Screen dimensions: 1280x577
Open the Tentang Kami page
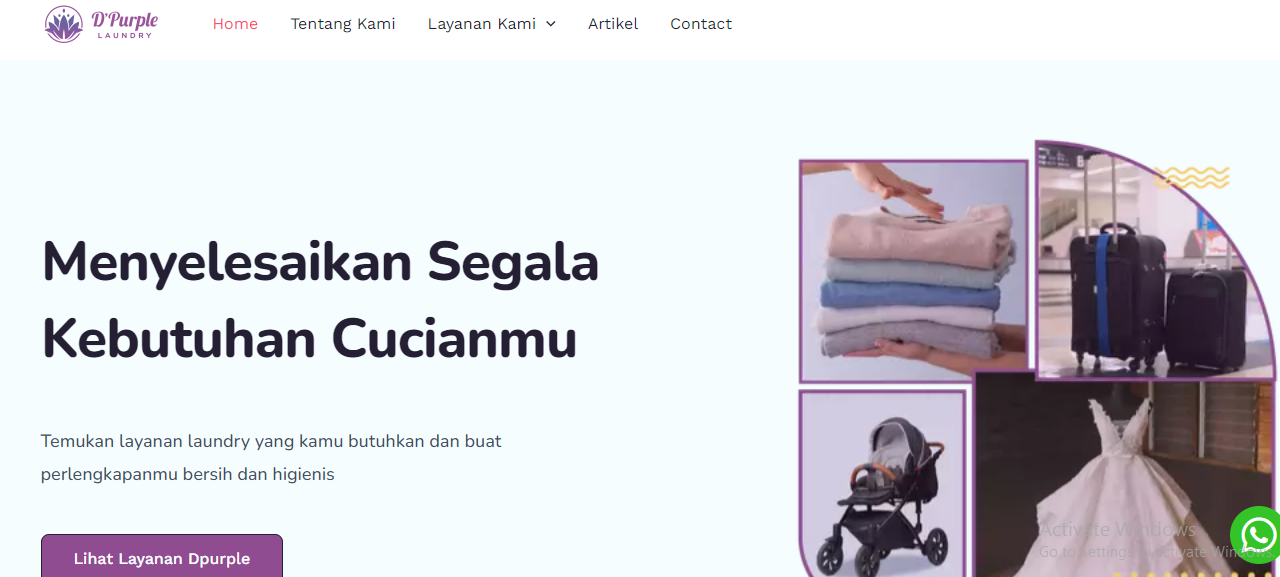[343, 24]
